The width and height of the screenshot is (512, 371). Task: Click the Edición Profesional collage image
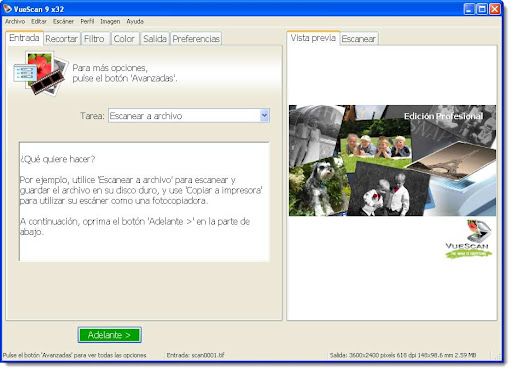pos(392,161)
